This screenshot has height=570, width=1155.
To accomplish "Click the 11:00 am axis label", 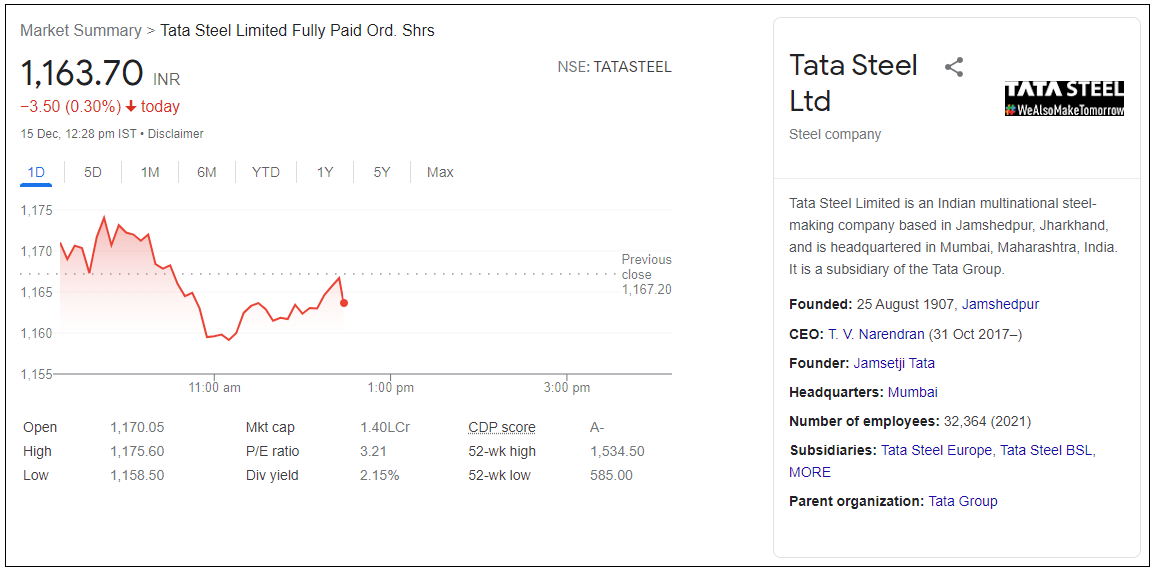I will (x=215, y=388).
